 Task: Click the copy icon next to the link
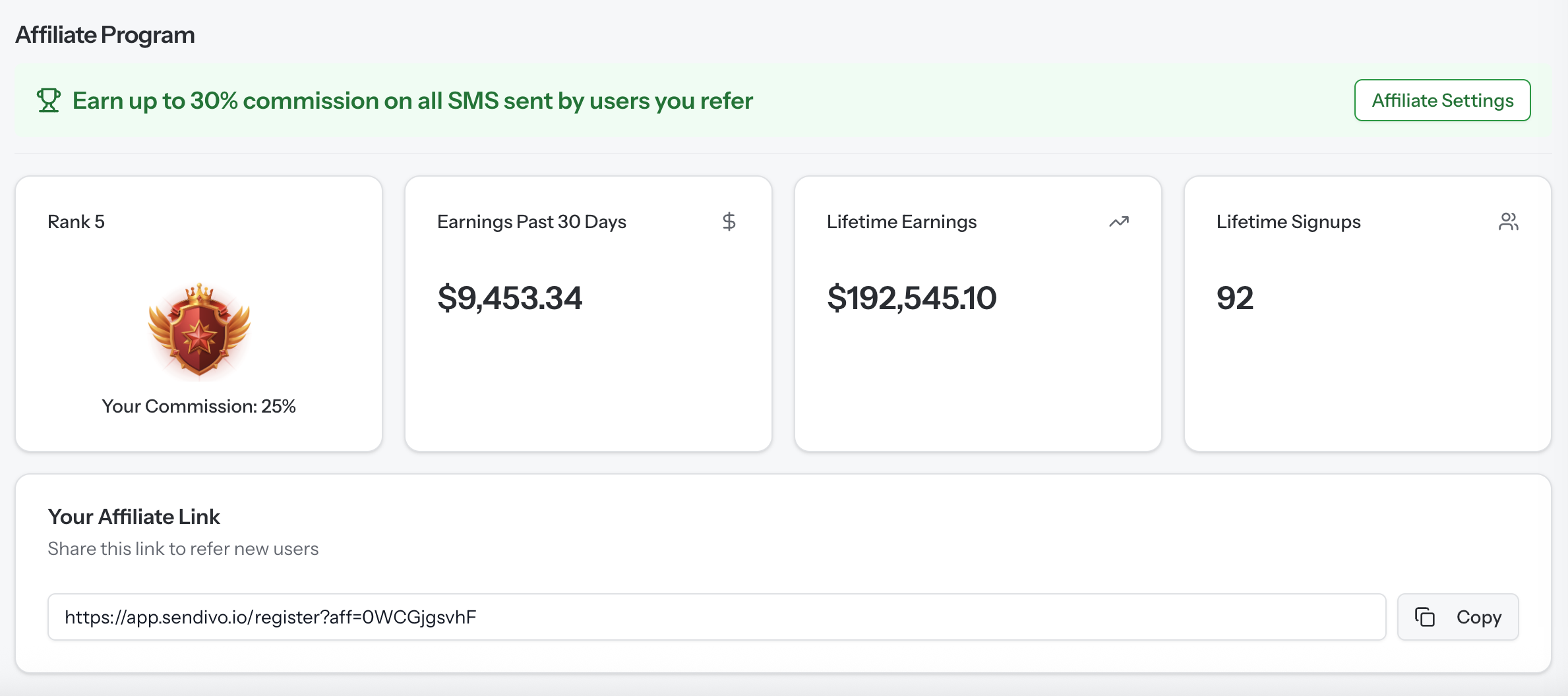[x=1424, y=617]
